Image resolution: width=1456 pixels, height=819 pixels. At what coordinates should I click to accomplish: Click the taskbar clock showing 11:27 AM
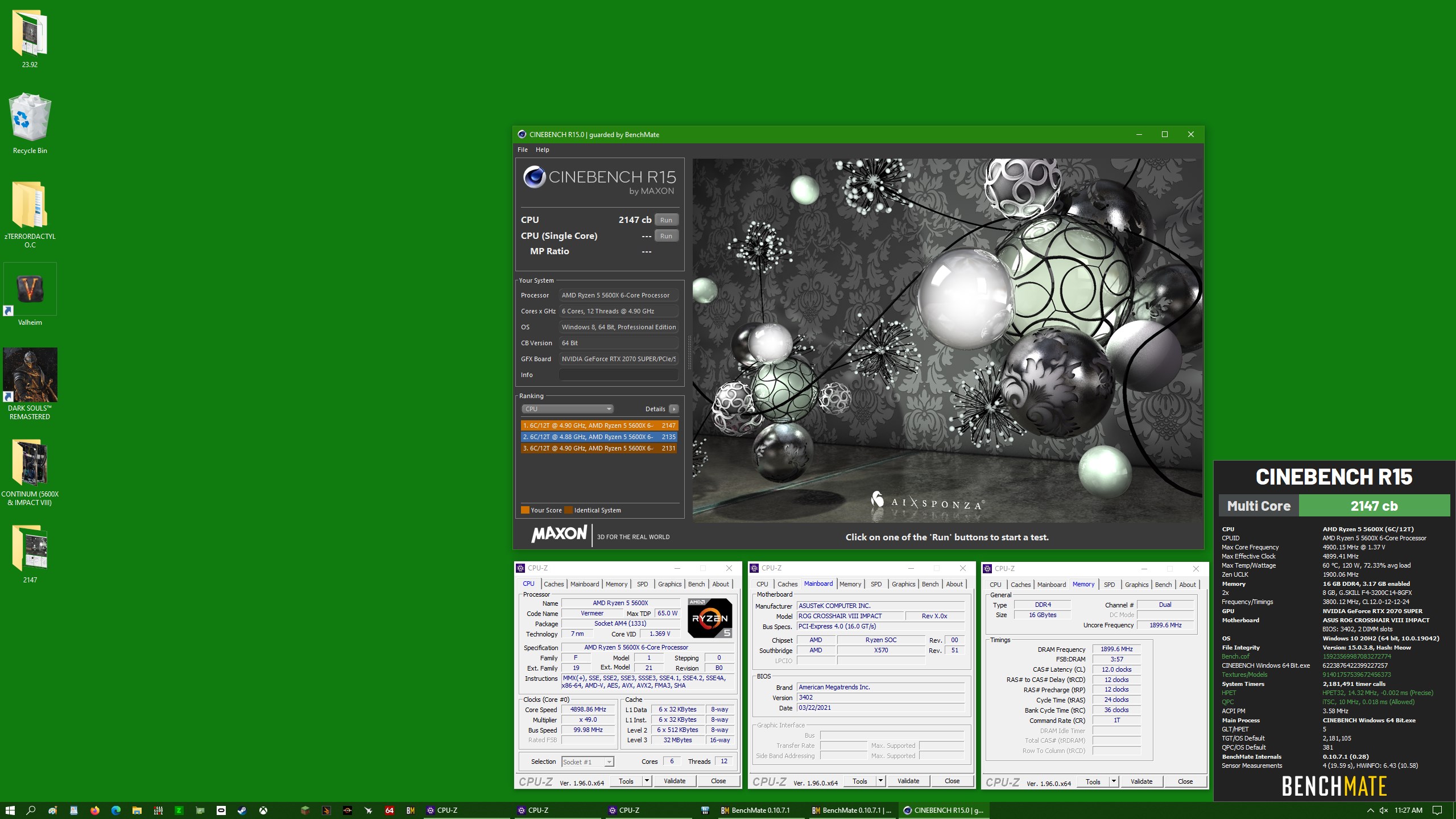(x=1408, y=810)
